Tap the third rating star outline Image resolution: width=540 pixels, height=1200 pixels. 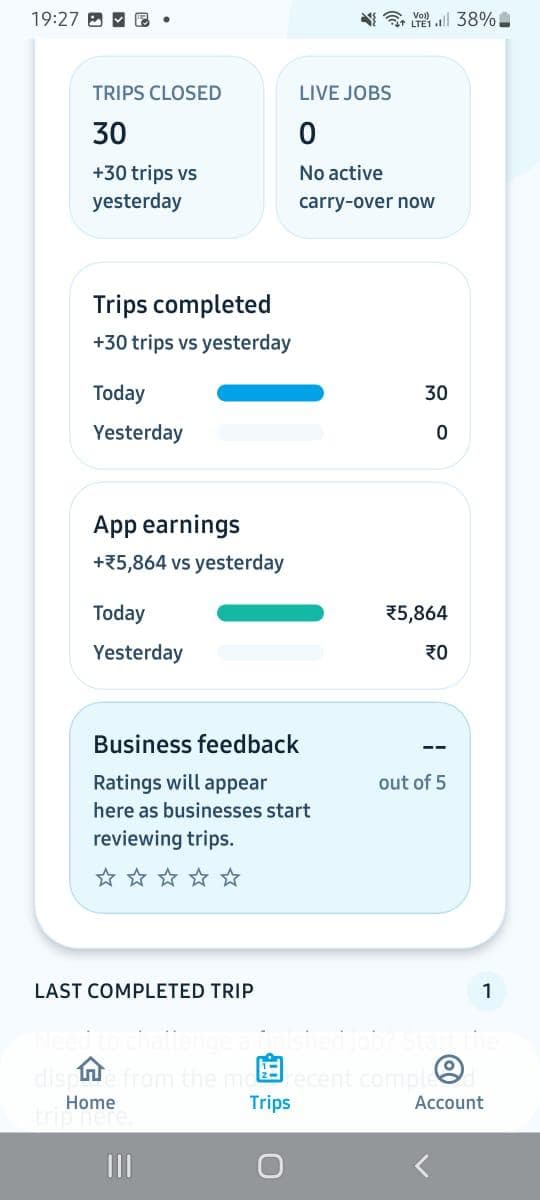click(x=167, y=878)
